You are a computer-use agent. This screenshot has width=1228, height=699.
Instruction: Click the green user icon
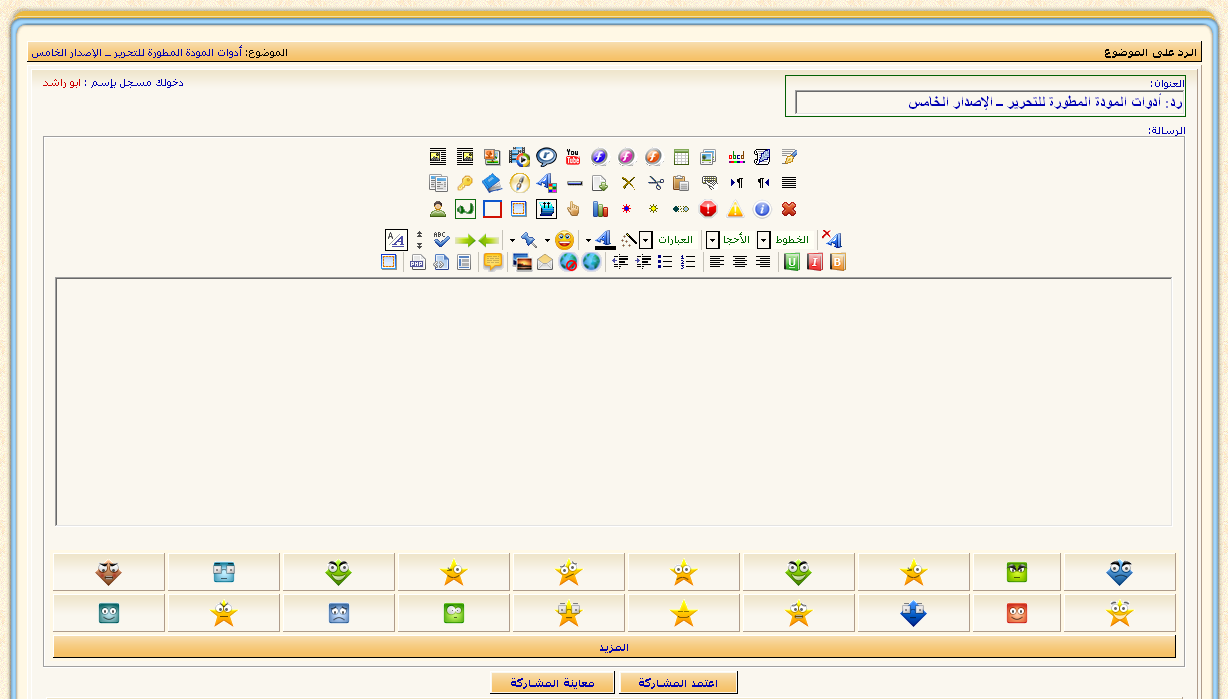tap(438, 208)
